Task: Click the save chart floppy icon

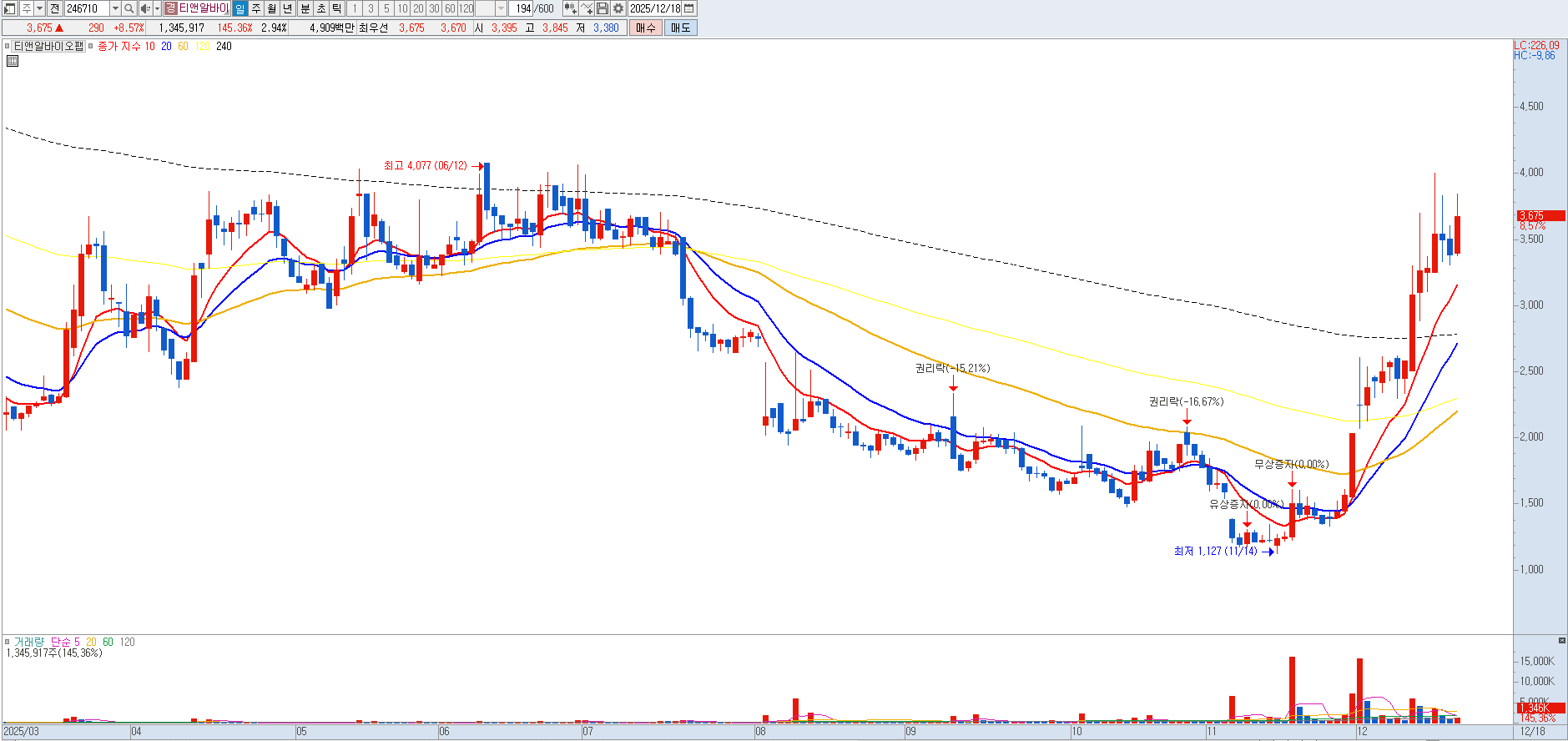Action: tap(602, 8)
